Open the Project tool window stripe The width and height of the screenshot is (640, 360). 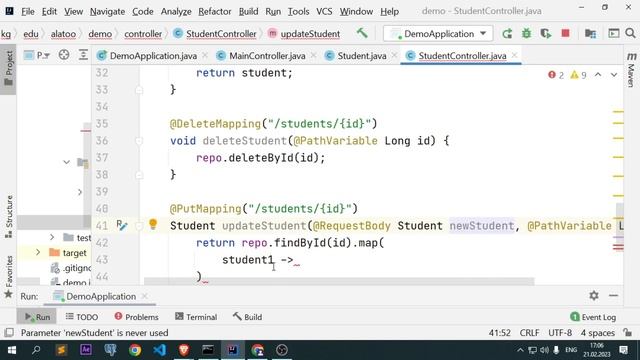[x=8, y=68]
